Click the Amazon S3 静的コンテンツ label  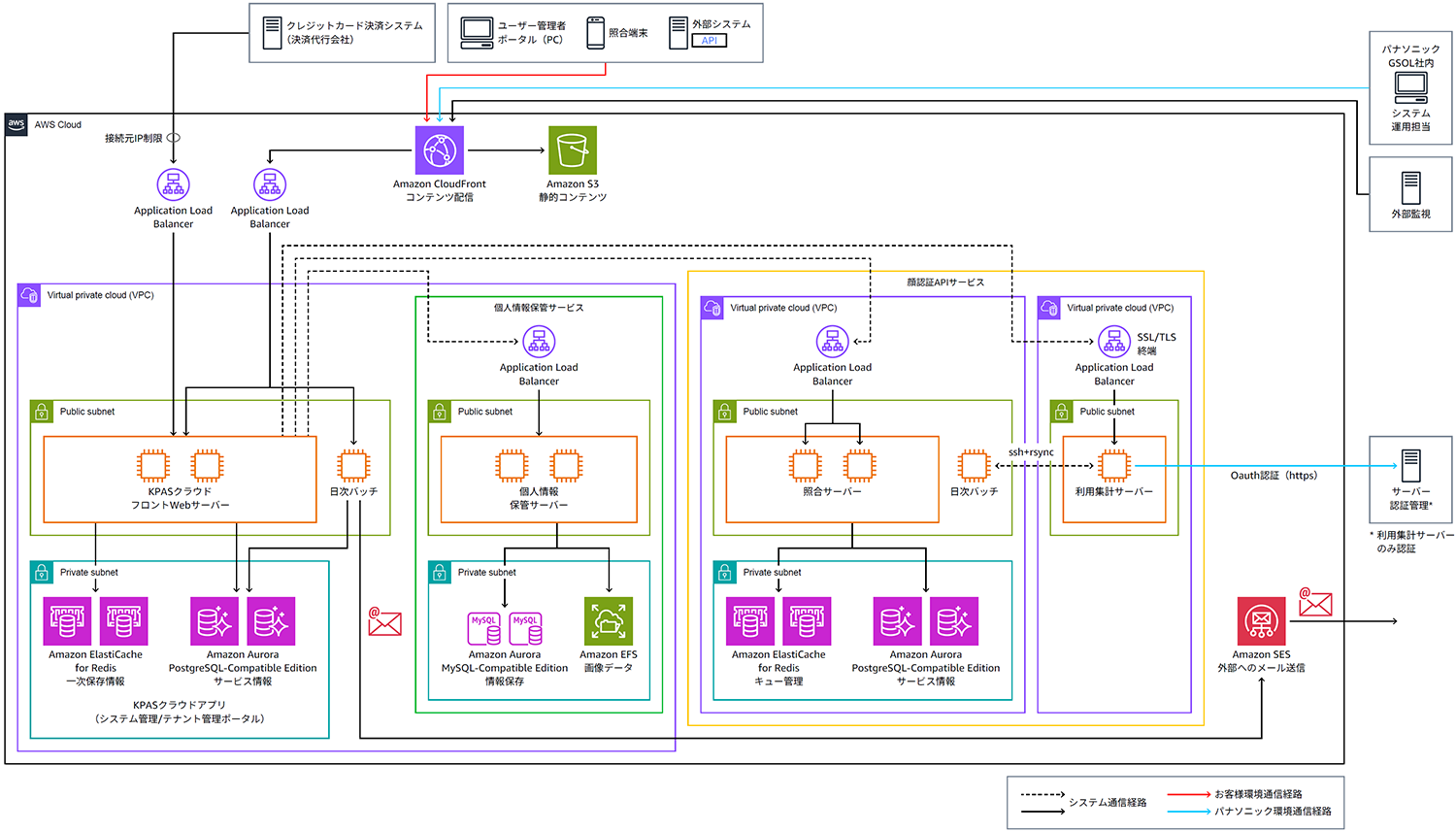click(x=573, y=190)
